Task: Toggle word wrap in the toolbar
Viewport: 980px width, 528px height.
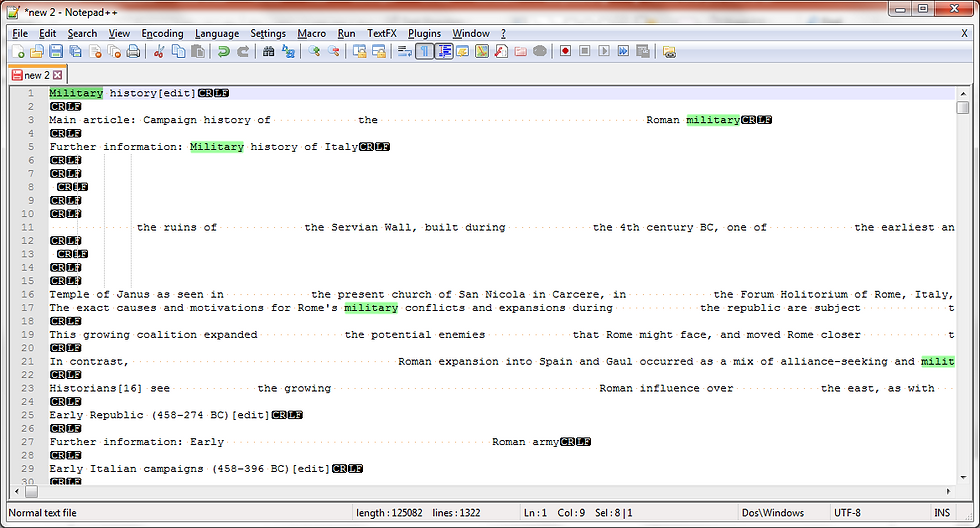Action: point(404,52)
